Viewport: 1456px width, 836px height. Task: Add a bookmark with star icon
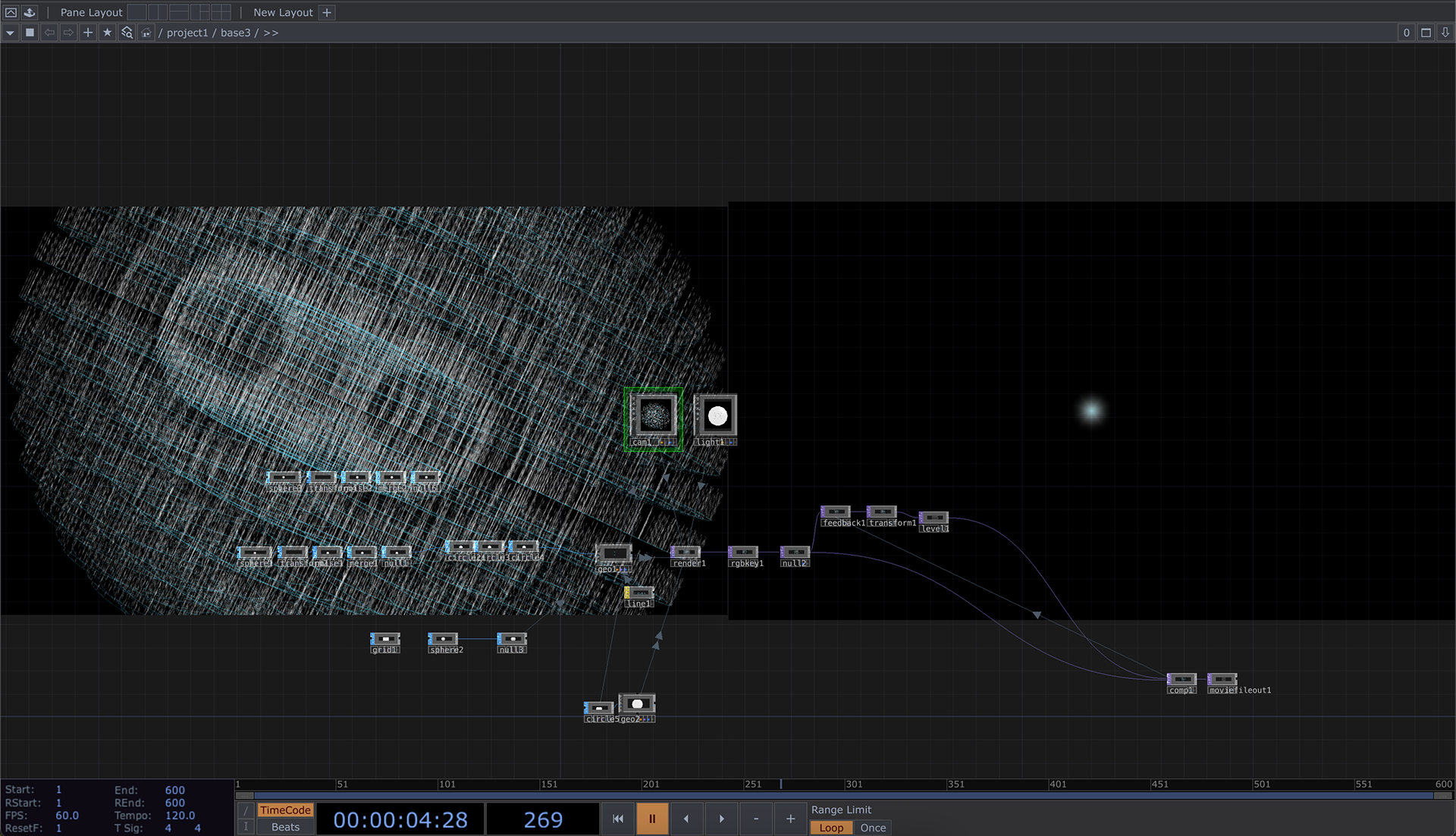pyautogui.click(x=107, y=33)
